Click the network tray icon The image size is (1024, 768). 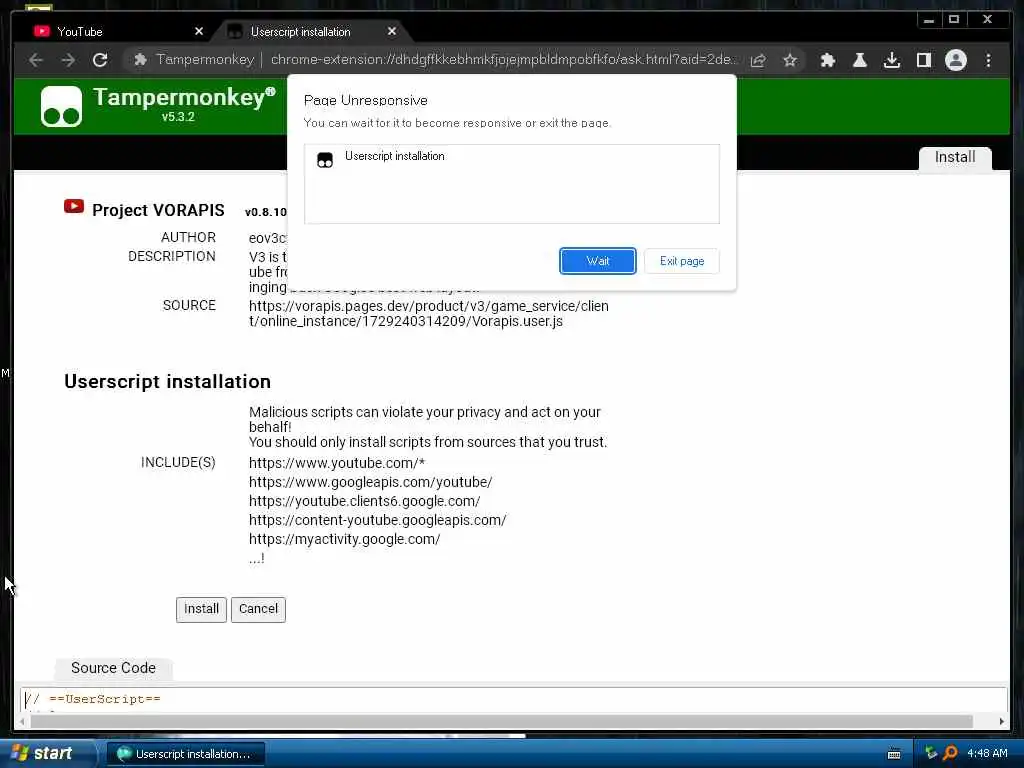point(931,753)
